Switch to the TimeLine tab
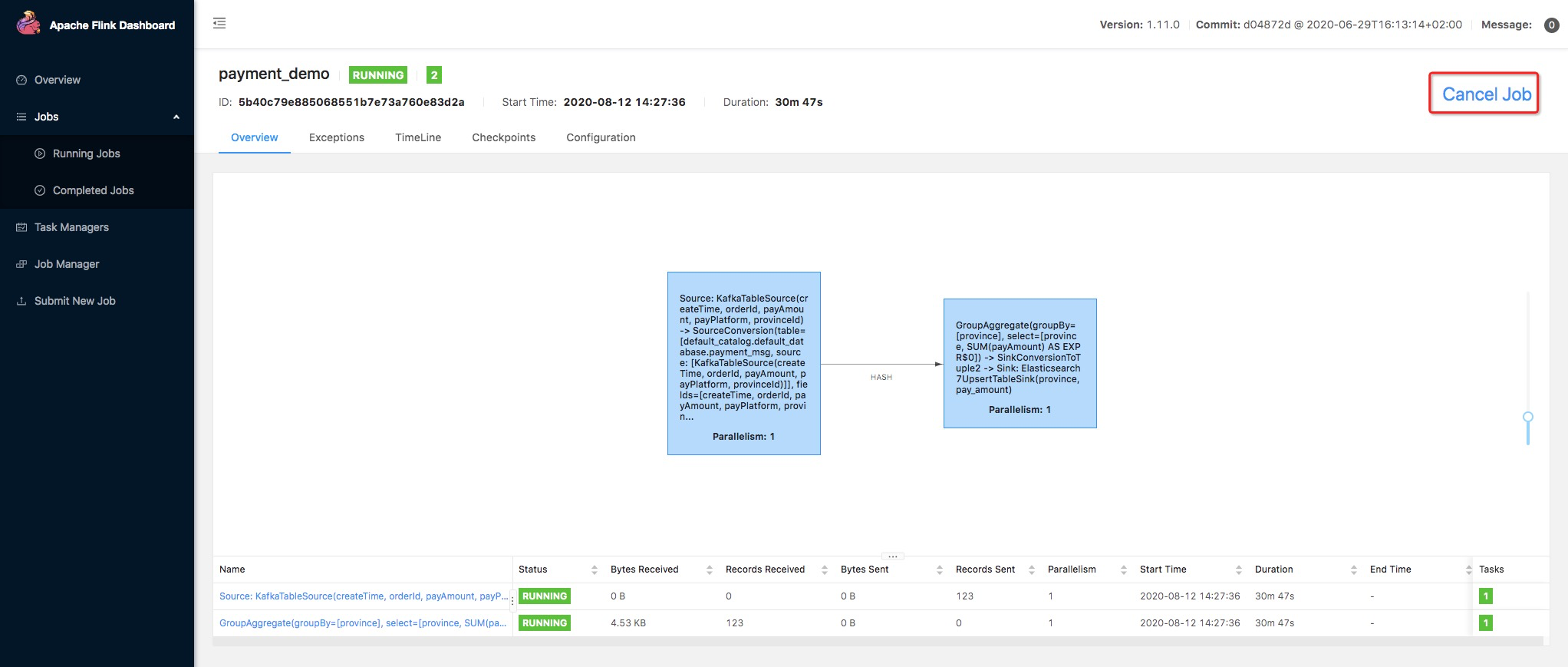1568x667 pixels. pos(418,137)
